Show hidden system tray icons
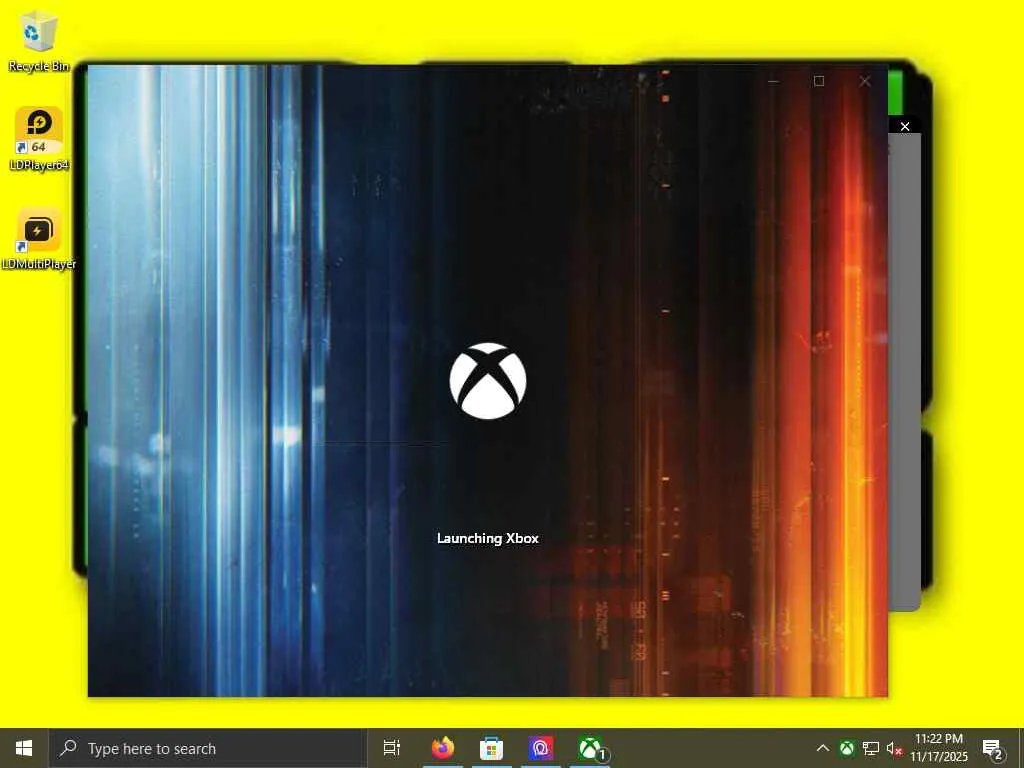The height and width of the screenshot is (768, 1024). point(823,748)
